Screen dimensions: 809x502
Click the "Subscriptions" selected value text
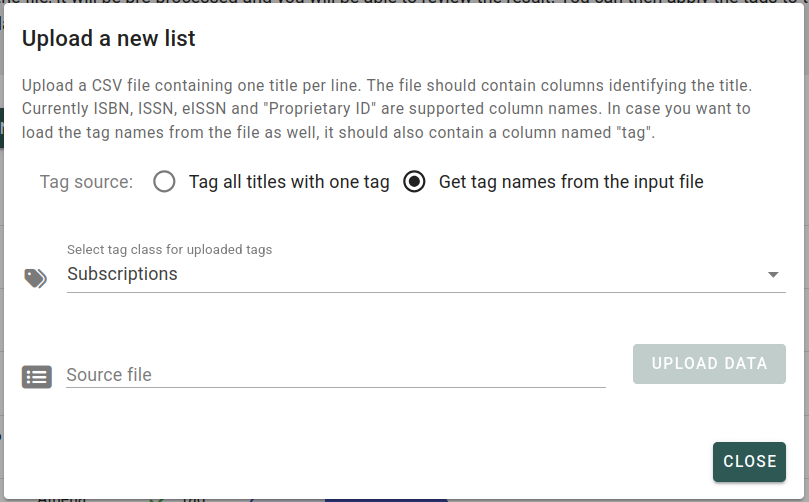(122, 274)
